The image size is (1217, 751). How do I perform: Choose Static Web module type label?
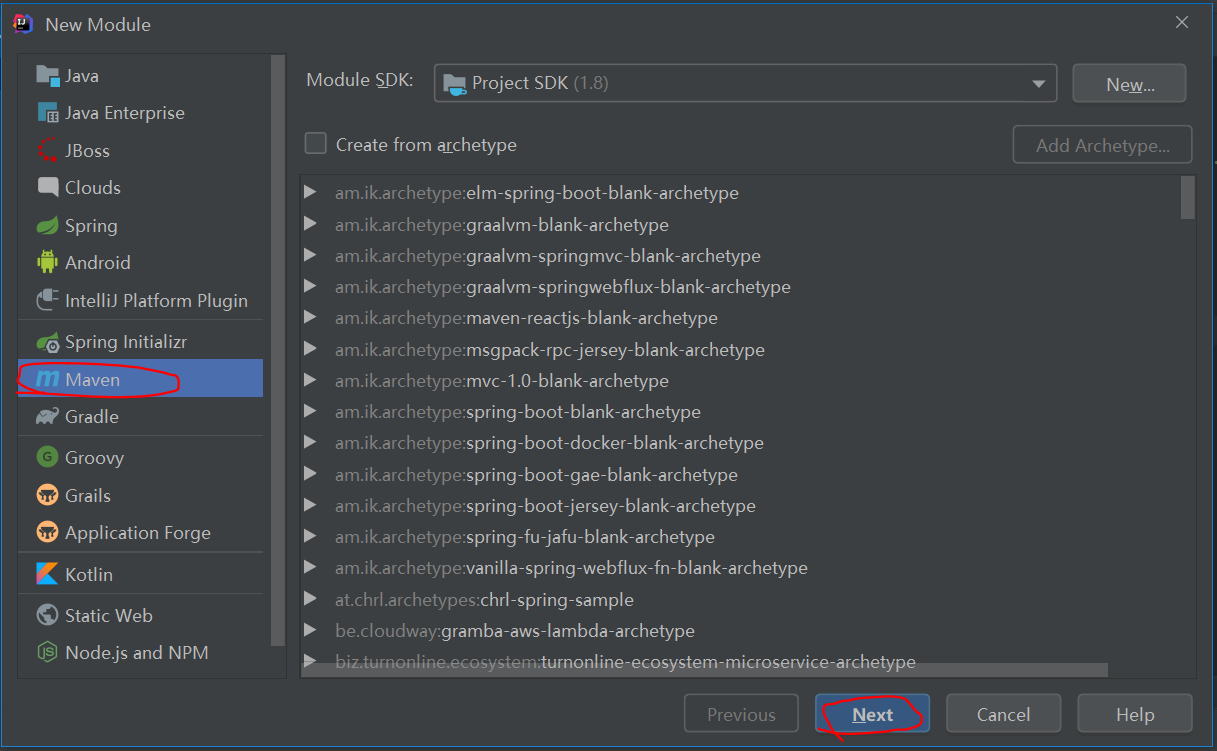tap(109, 615)
